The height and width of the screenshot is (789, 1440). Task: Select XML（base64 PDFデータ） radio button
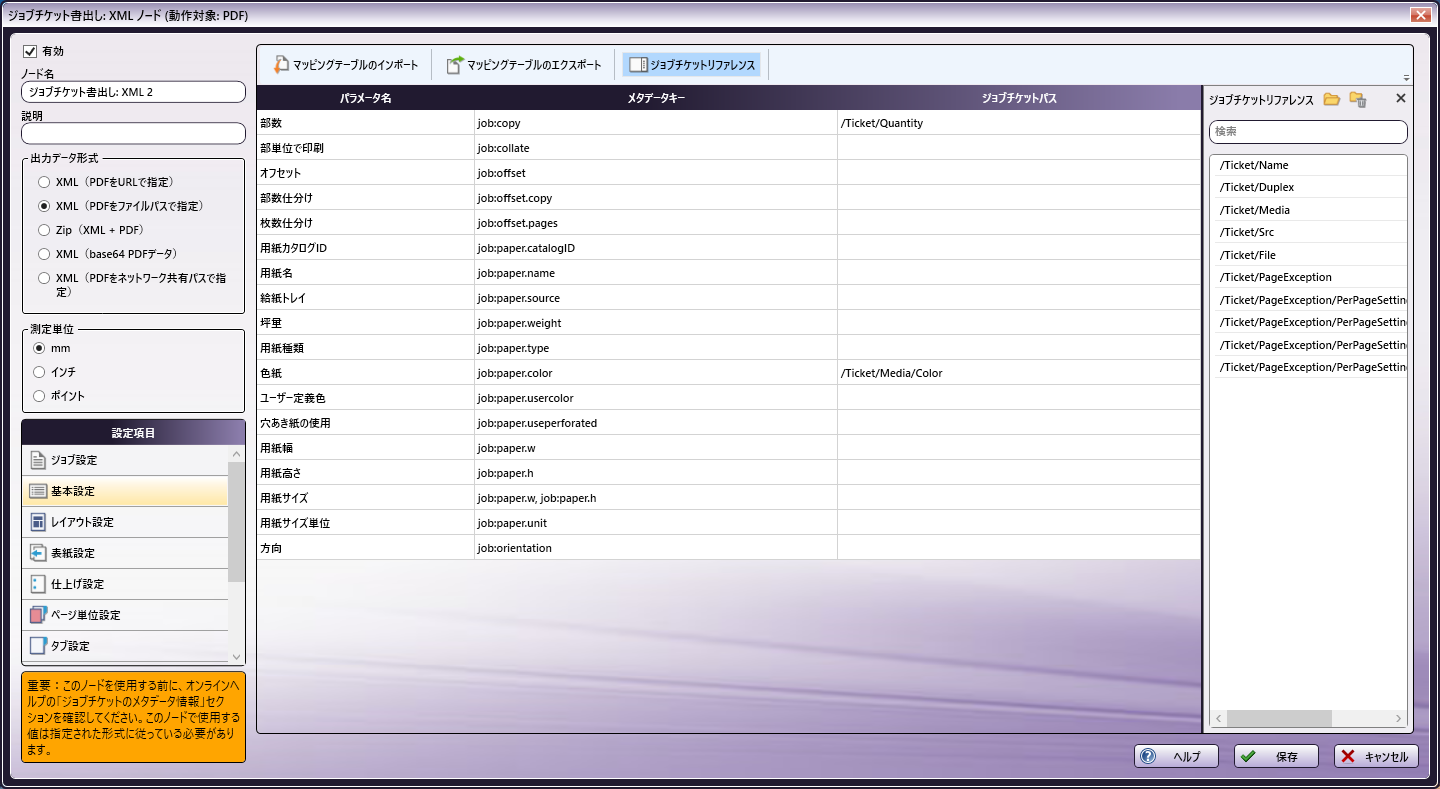pyautogui.click(x=43, y=254)
